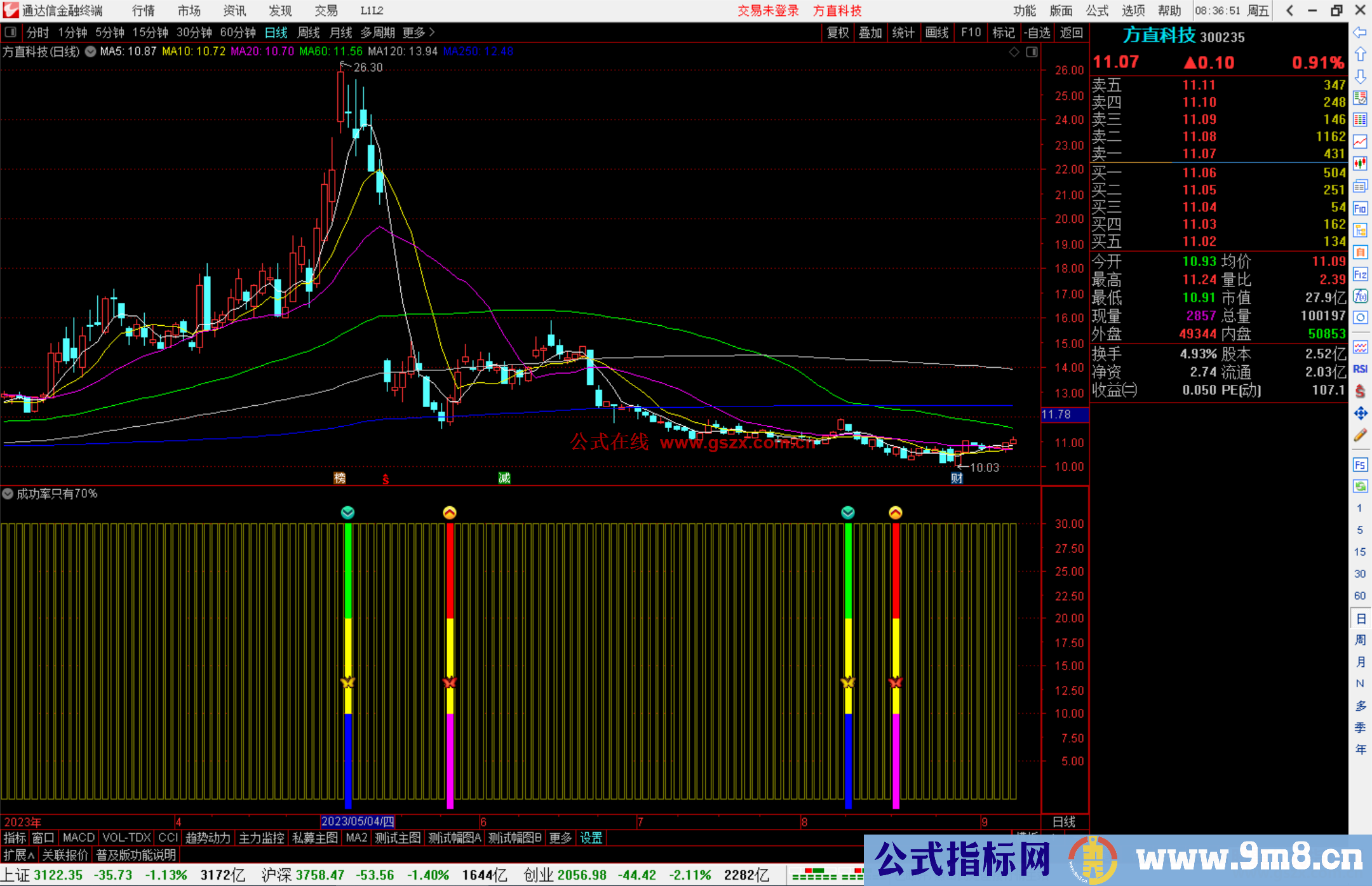Open dropdown beside 成功率只有70% indicator
The height and width of the screenshot is (886, 1372).
pos(8,493)
